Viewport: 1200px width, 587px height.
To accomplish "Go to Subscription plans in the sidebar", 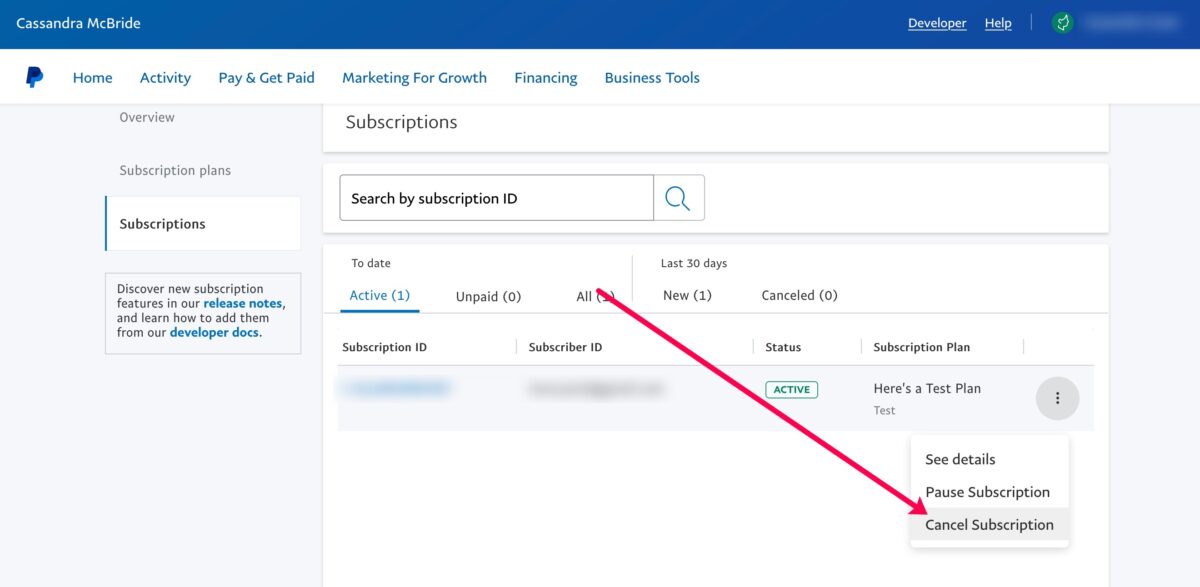I will (175, 170).
